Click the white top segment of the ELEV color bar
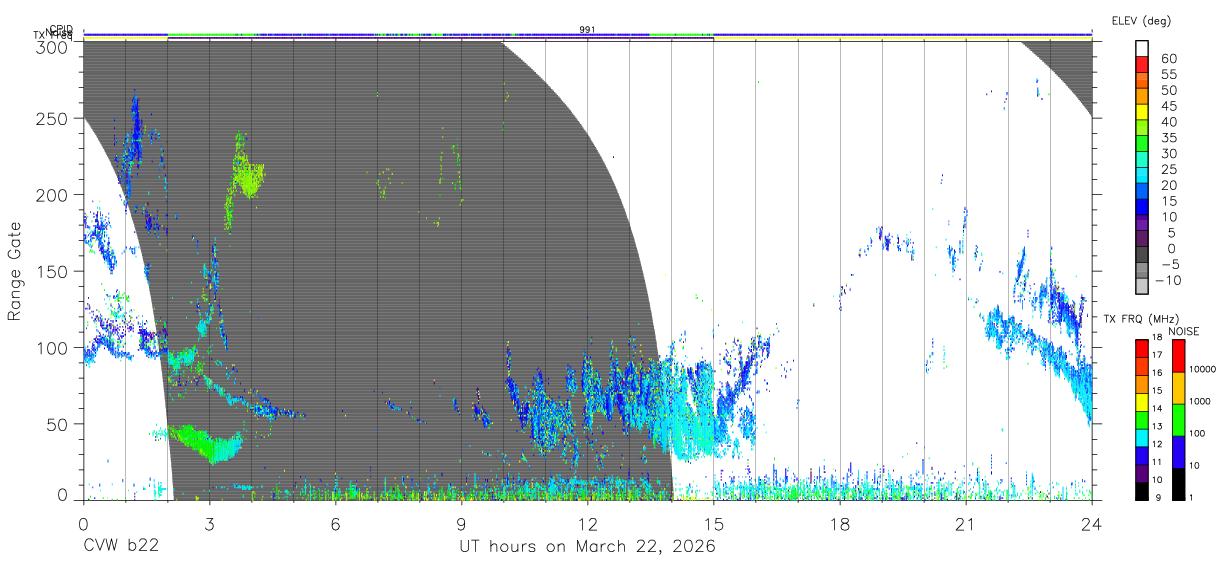 pyautogui.click(x=1142, y=49)
